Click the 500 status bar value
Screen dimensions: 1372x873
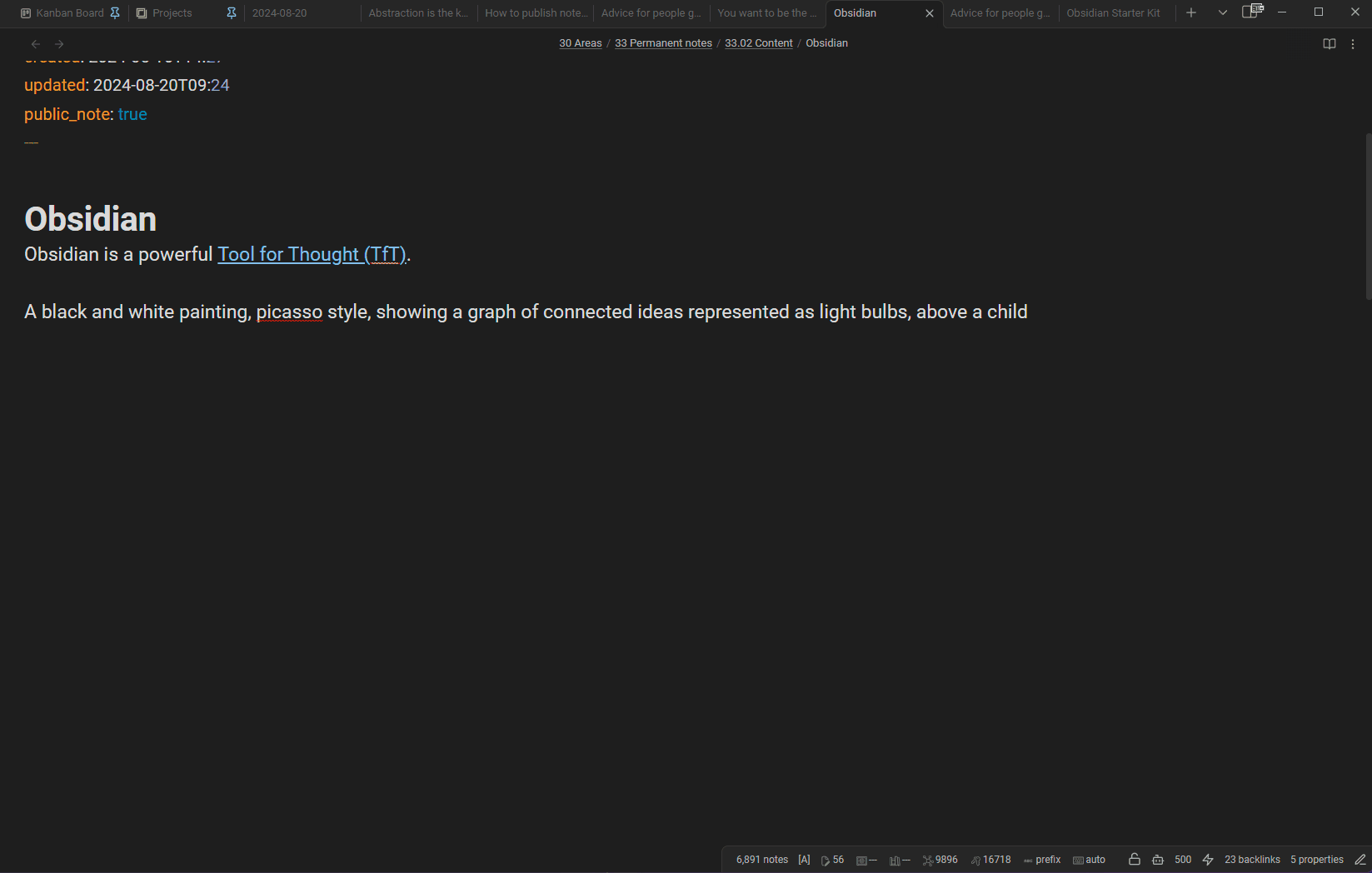(x=1183, y=860)
